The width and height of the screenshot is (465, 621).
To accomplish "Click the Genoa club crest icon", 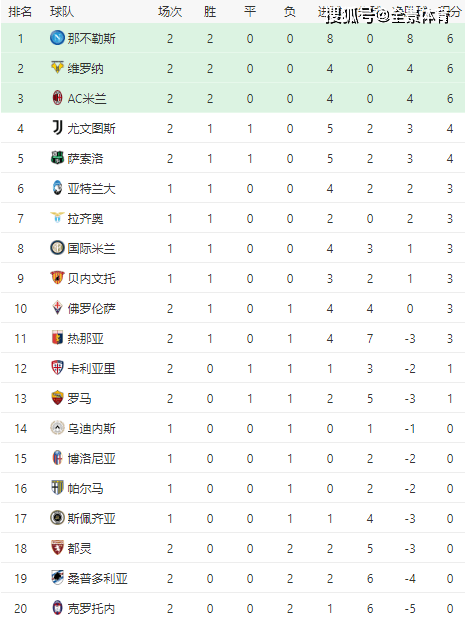I will (57, 338).
